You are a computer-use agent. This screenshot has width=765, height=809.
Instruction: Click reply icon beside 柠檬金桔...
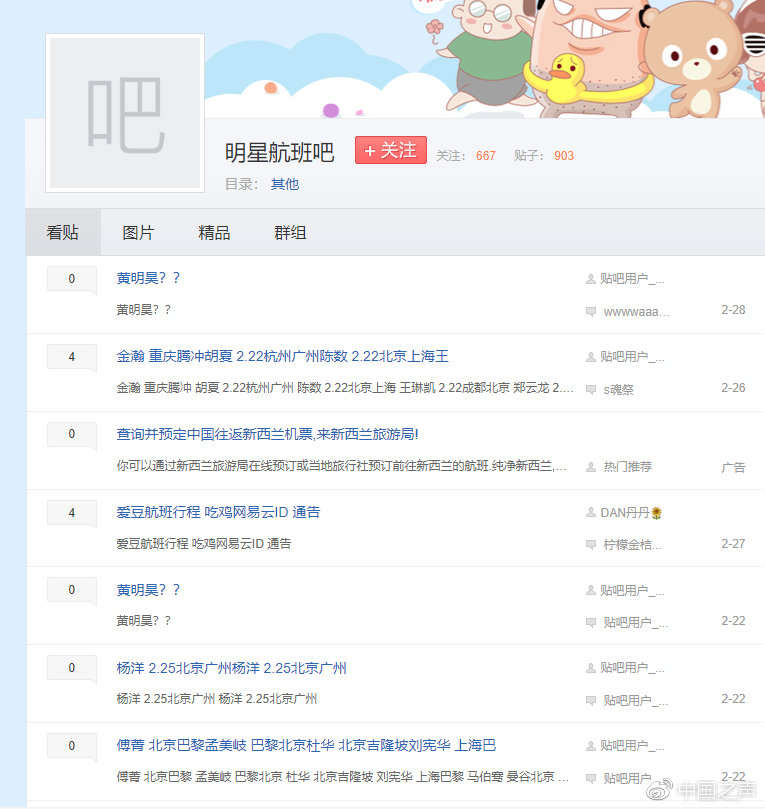tap(591, 545)
